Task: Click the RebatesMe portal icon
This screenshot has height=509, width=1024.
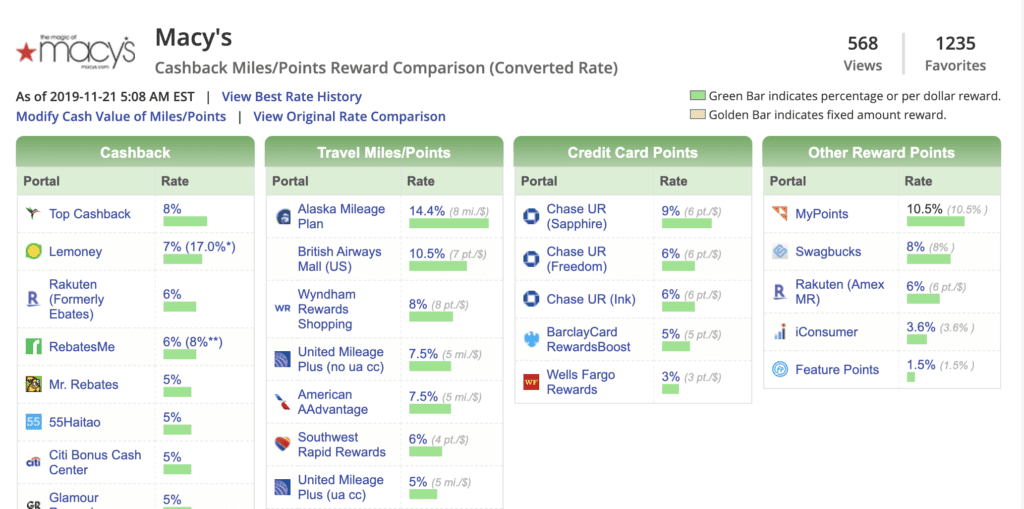Action: 33,347
